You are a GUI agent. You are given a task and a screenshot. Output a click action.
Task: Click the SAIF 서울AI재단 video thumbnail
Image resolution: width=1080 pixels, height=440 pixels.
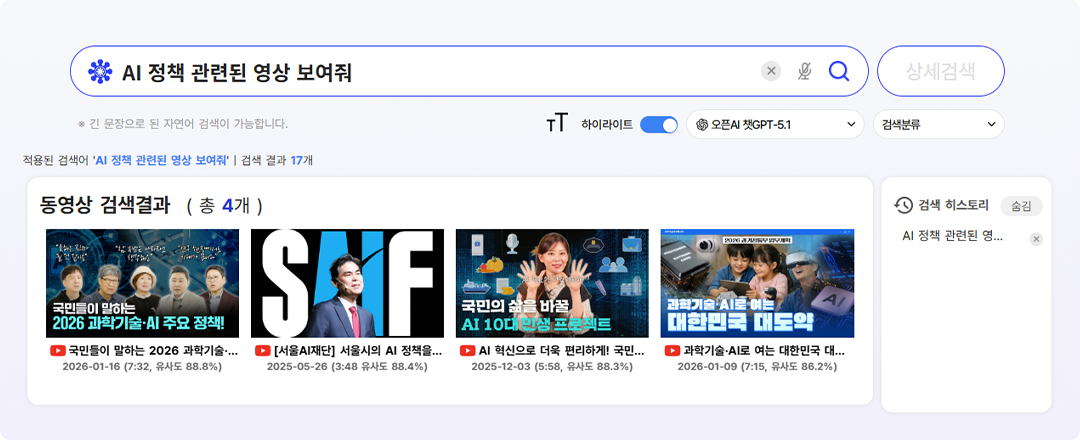coord(347,283)
